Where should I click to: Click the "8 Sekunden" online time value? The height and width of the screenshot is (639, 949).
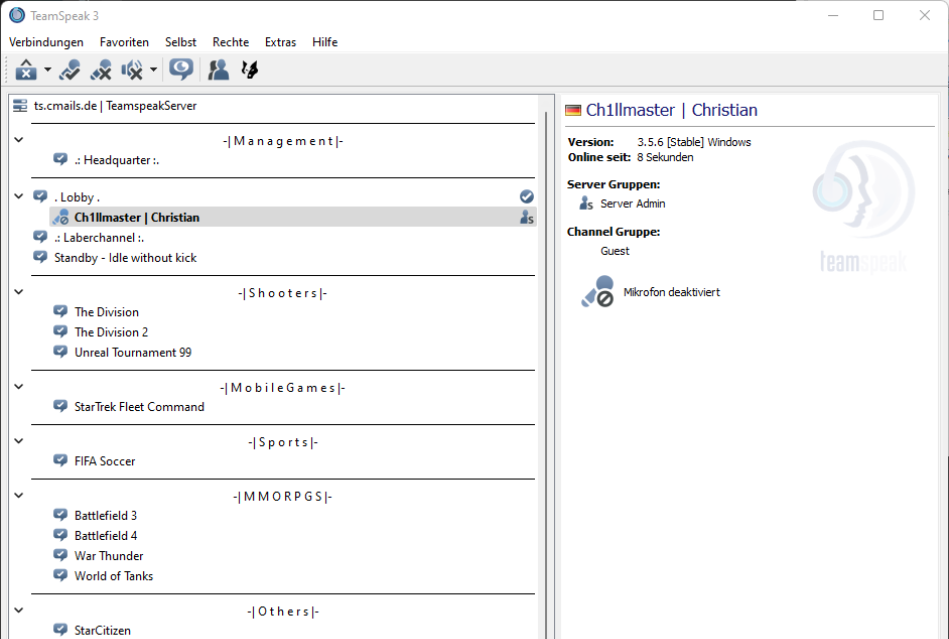coord(665,157)
